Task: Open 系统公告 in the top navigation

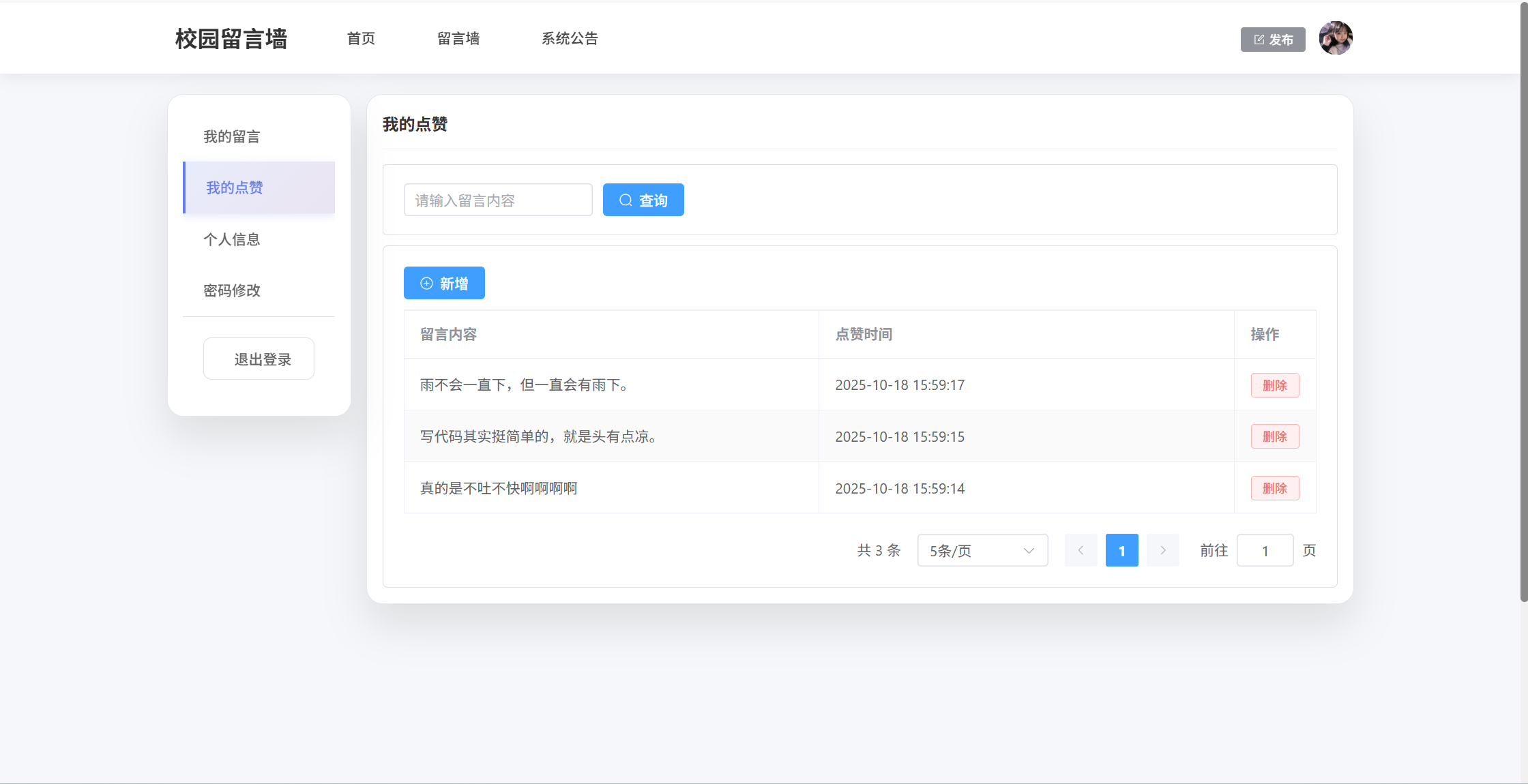Action: pos(570,39)
